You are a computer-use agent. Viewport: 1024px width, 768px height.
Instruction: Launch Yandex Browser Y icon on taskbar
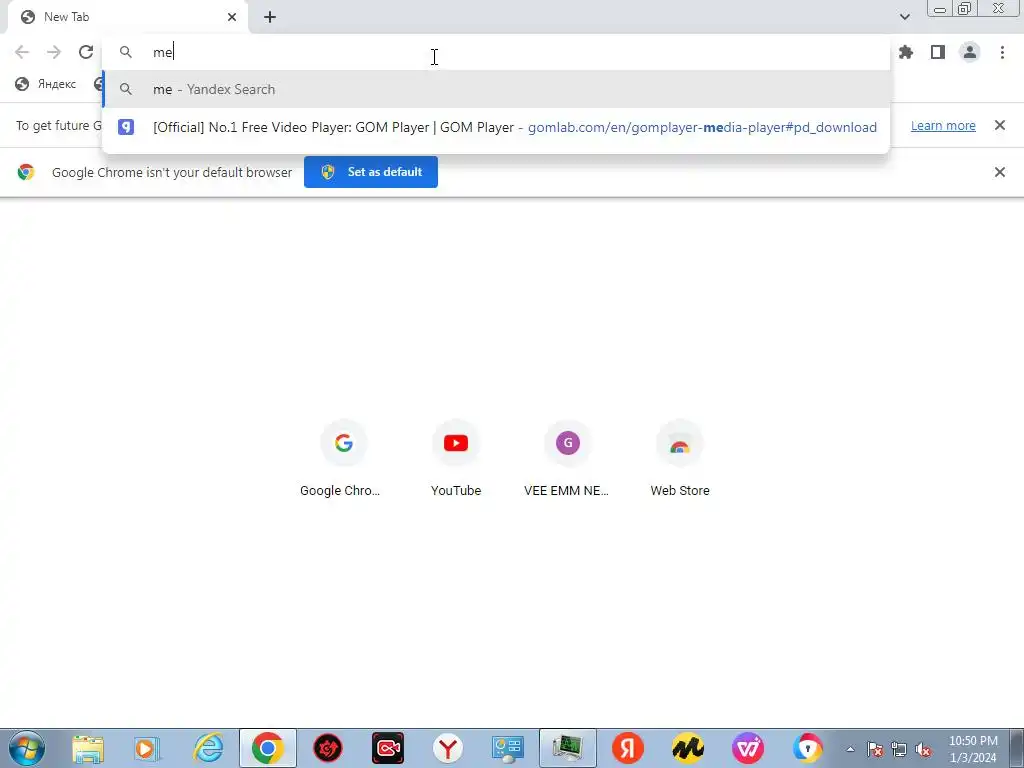coord(448,748)
